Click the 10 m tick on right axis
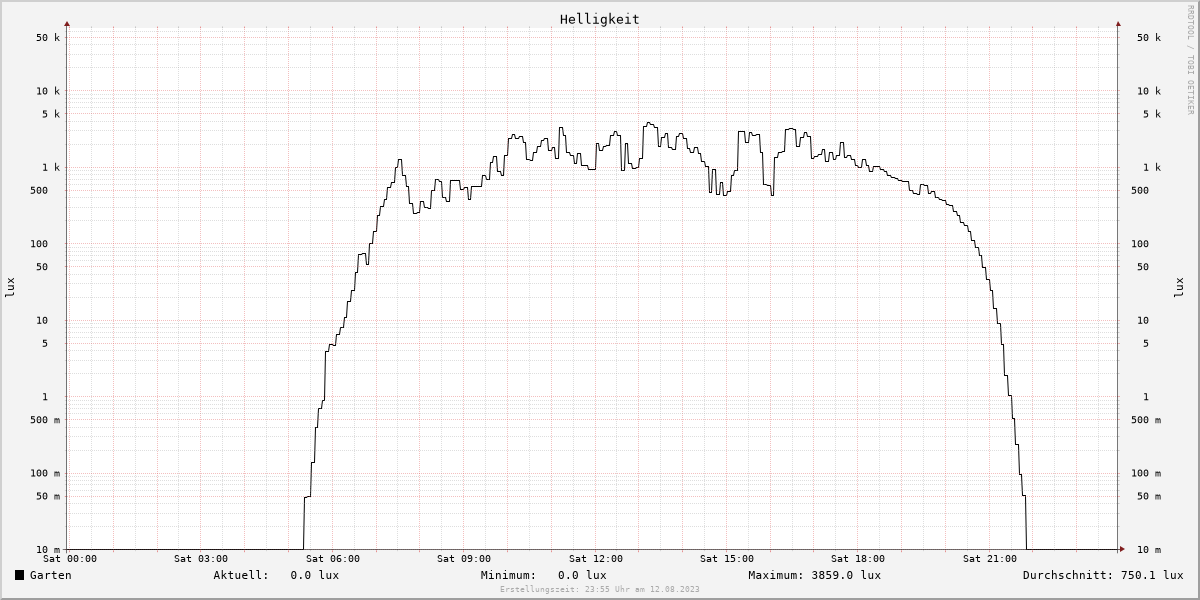The width and height of the screenshot is (1200, 600). (1149, 550)
